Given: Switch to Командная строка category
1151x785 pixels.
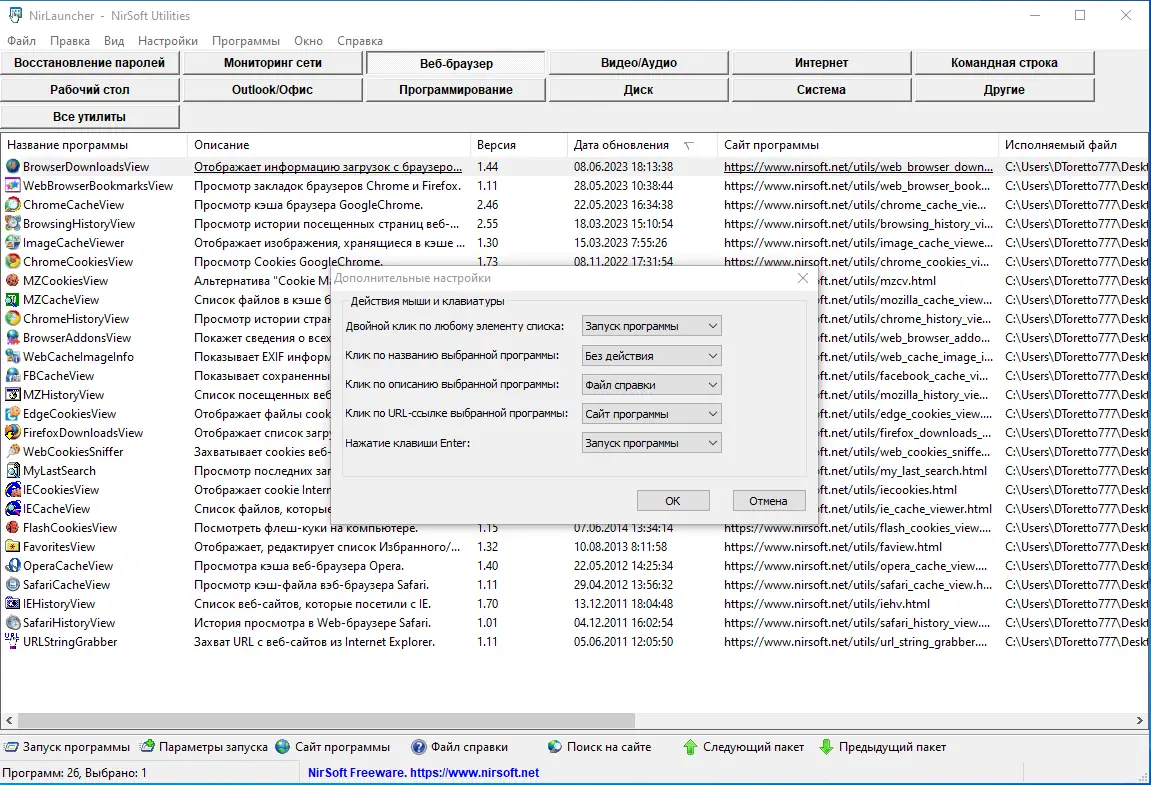Looking at the screenshot, I should (1004, 63).
